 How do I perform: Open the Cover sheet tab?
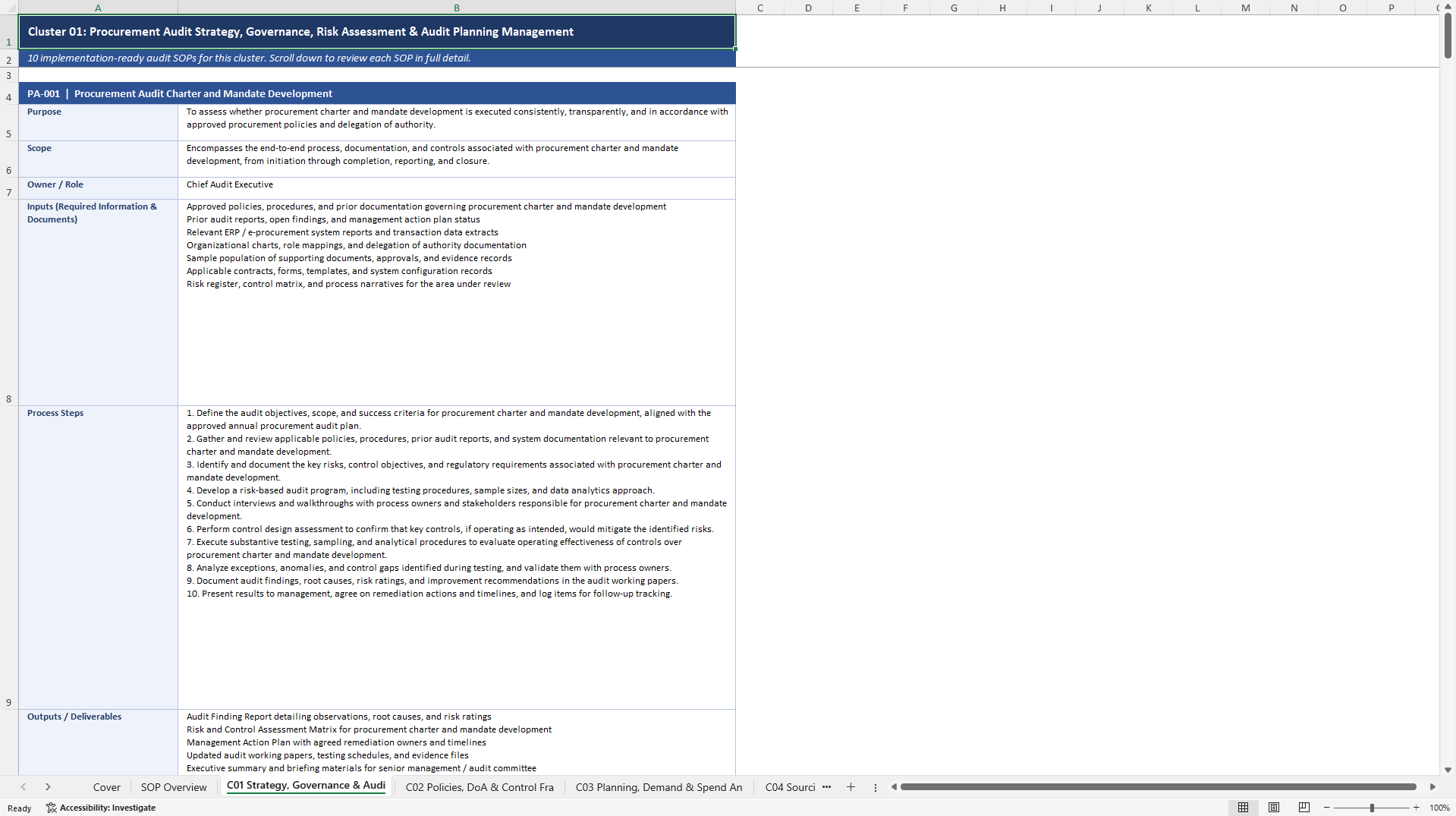point(107,787)
